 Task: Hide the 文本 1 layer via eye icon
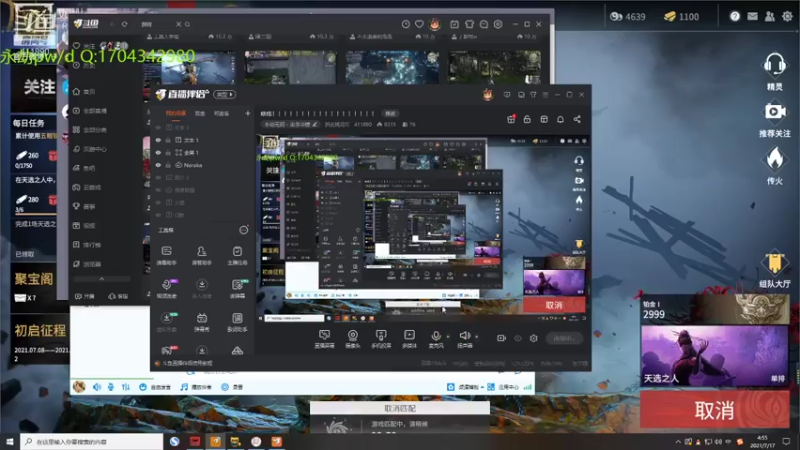pos(158,140)
